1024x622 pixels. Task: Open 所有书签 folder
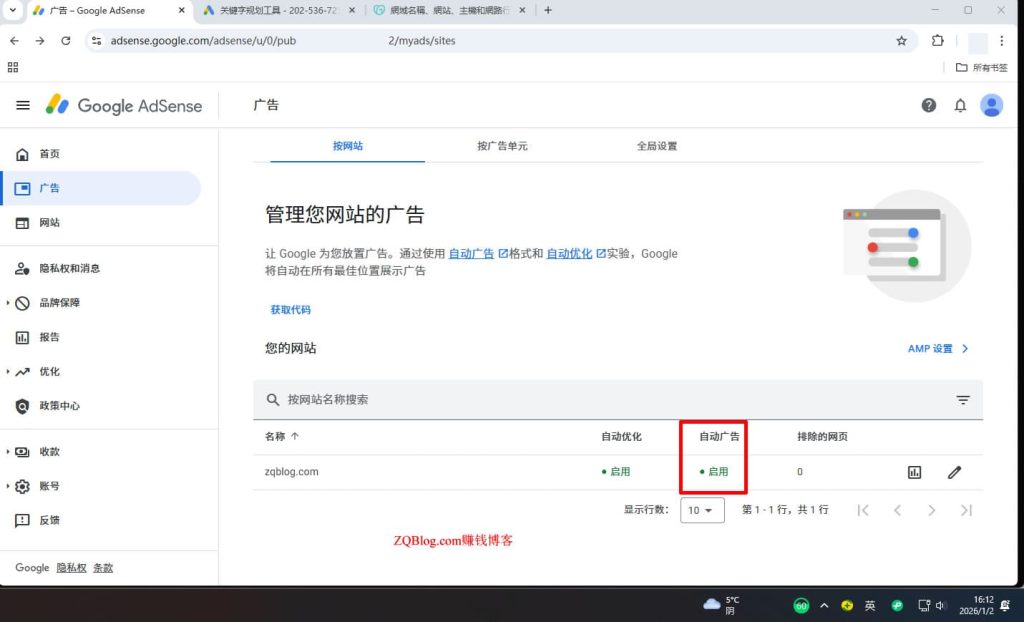[982, 67]
